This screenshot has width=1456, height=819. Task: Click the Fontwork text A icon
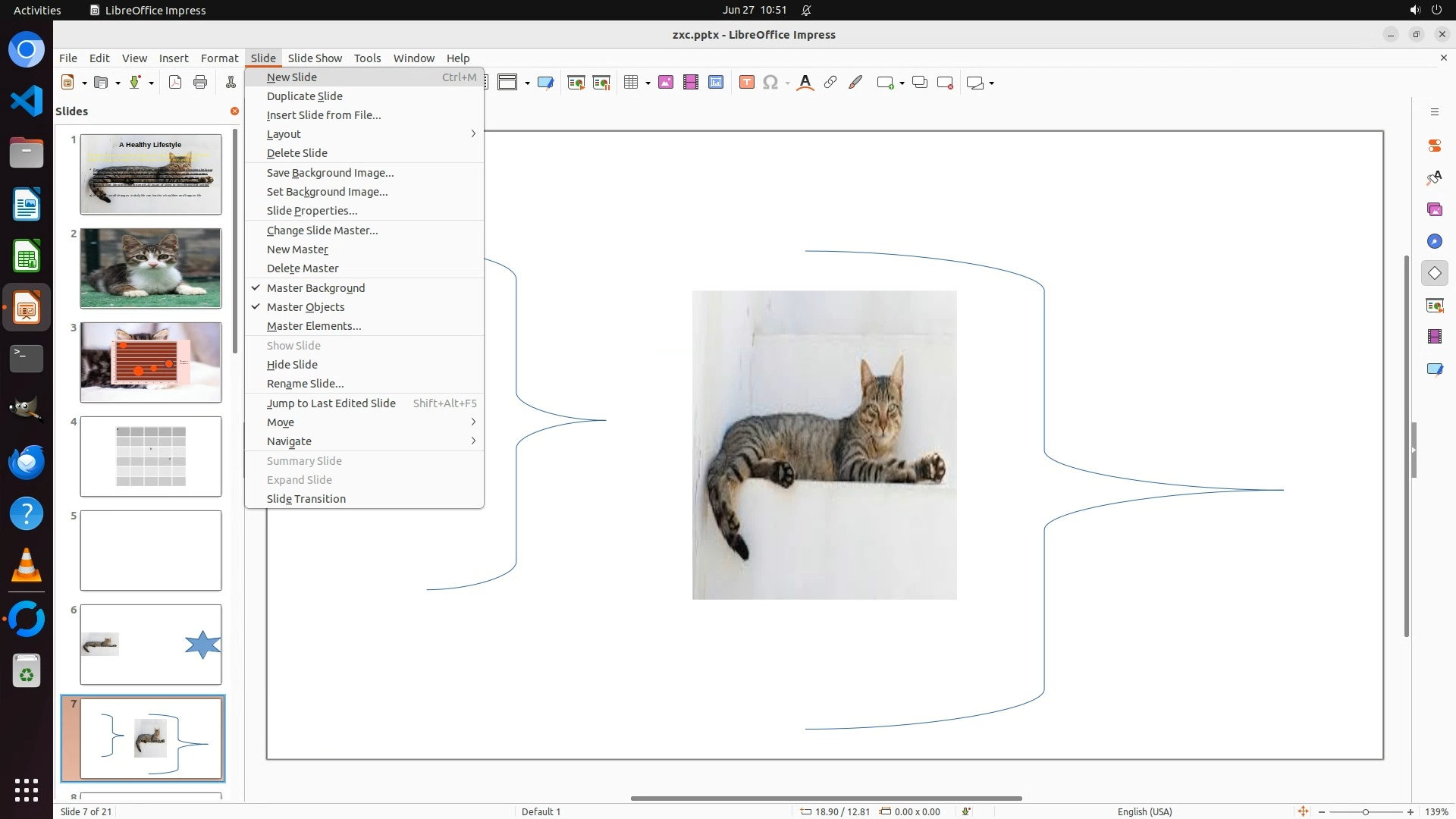[x=805, y=83]
